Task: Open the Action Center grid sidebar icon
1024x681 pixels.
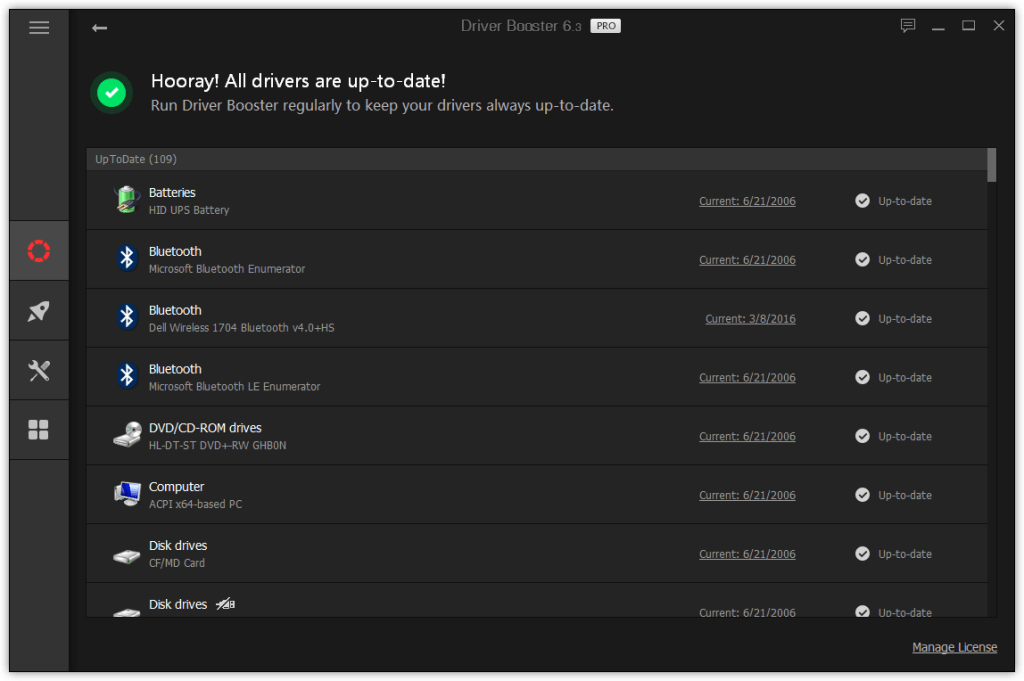Action: click(x=39, y=430)
